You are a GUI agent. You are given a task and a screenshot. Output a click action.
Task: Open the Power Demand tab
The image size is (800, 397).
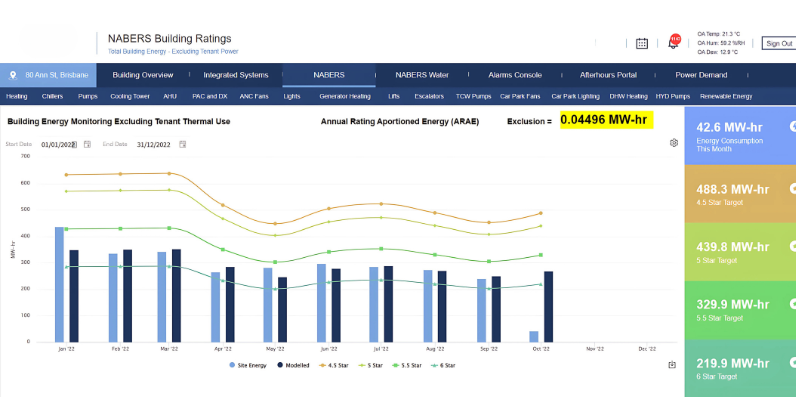(x=701, y=75)
